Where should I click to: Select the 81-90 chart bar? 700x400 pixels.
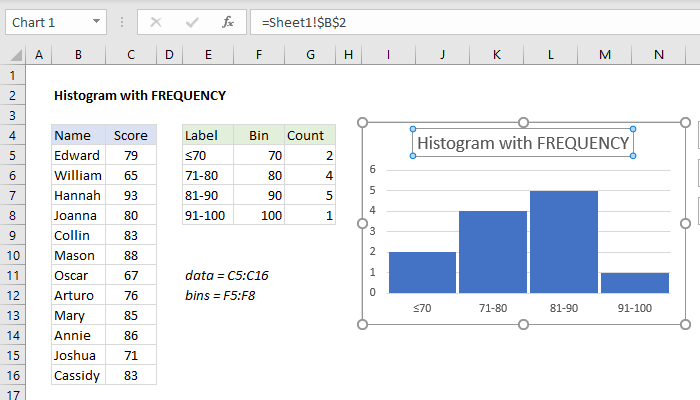pyautogui.click(x=564, y=242)
